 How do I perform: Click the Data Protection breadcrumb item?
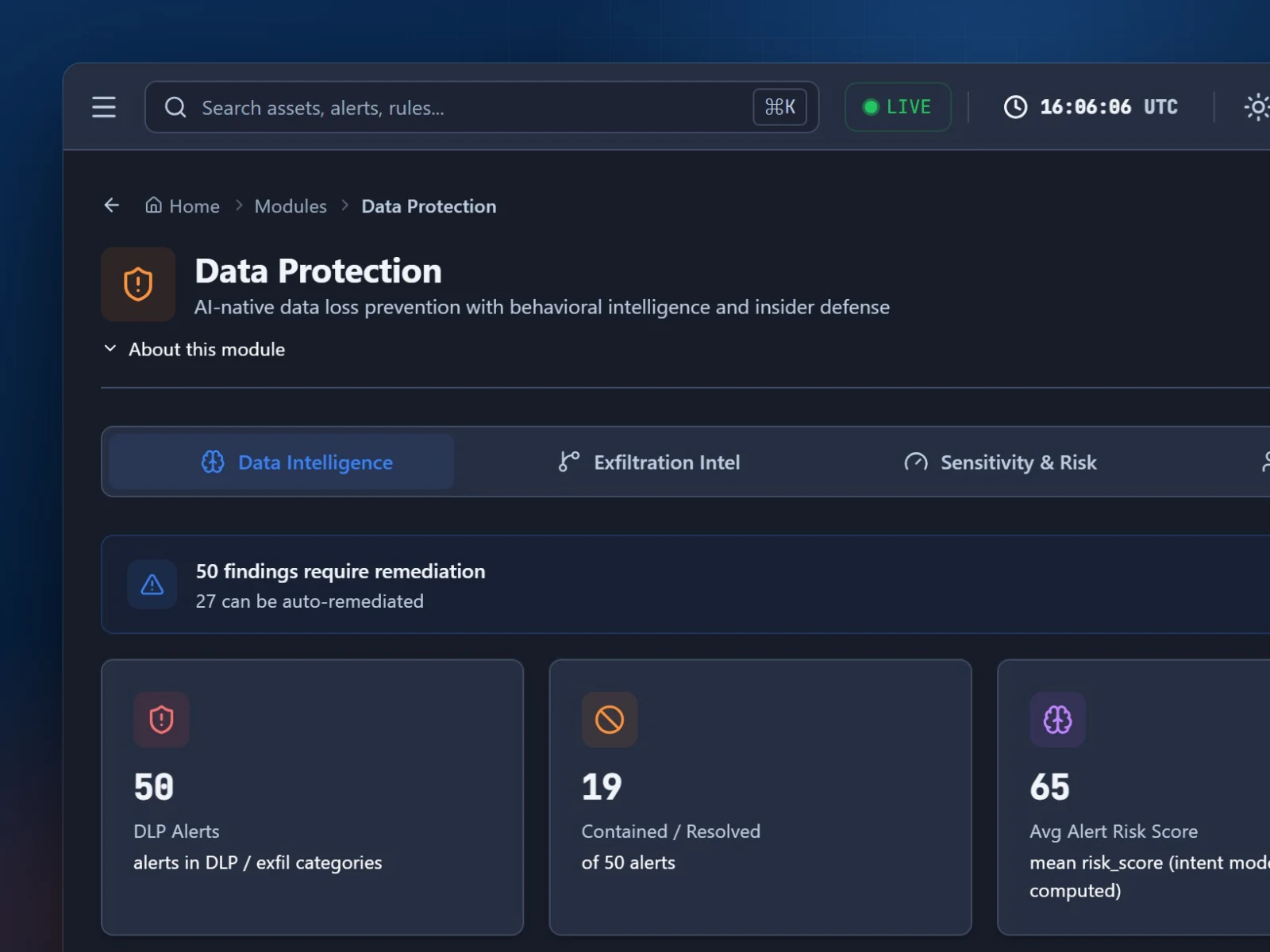(429, 206)
